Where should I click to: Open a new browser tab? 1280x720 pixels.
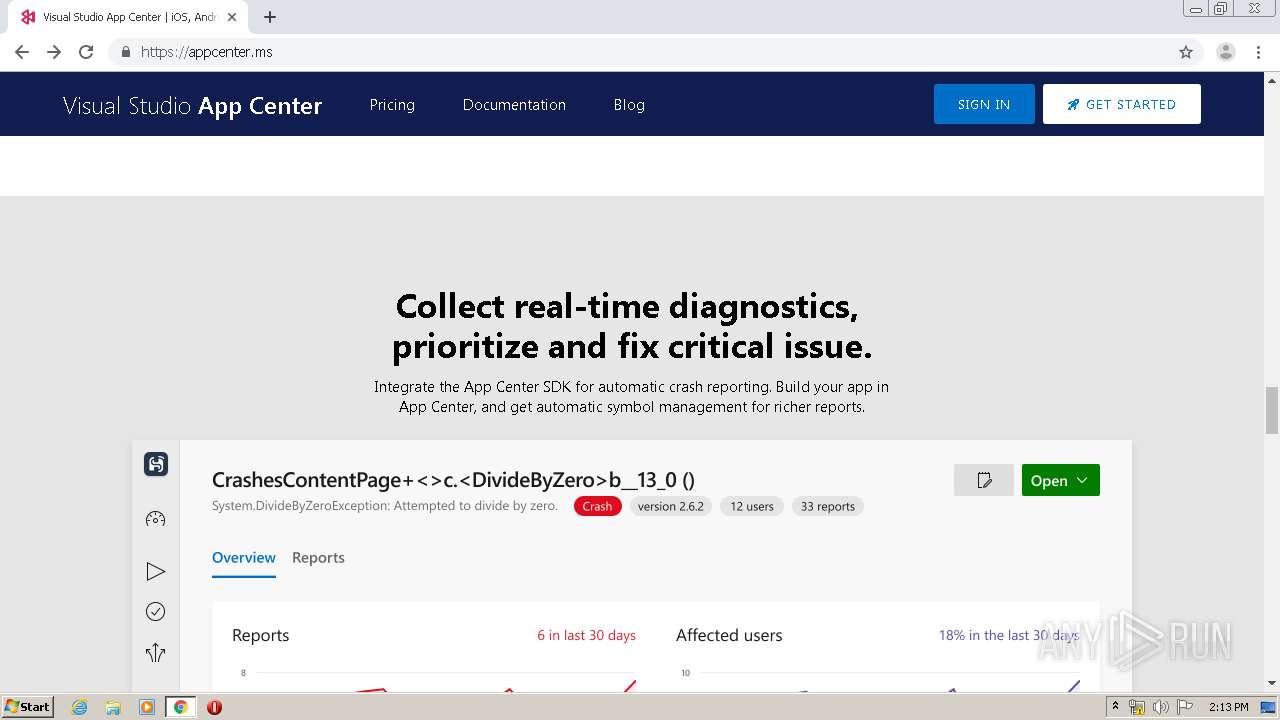(x=270, y=17)
